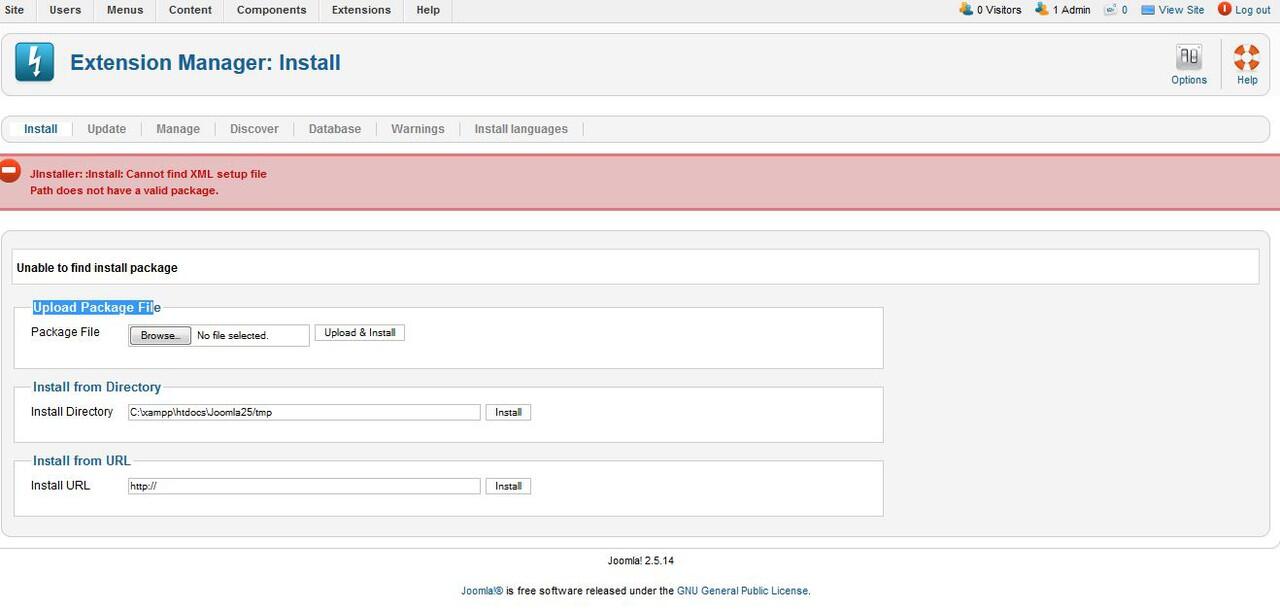
Task: Switch to the Discover tab
Action: click(x=254, y=129)
